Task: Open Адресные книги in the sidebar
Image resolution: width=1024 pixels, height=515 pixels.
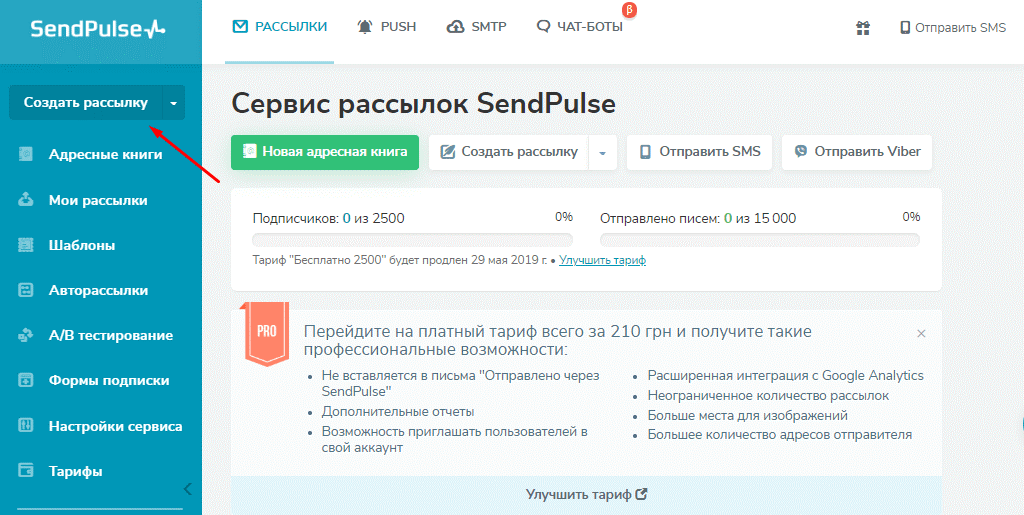Action: pyautogui.click(x=106, y=155)
